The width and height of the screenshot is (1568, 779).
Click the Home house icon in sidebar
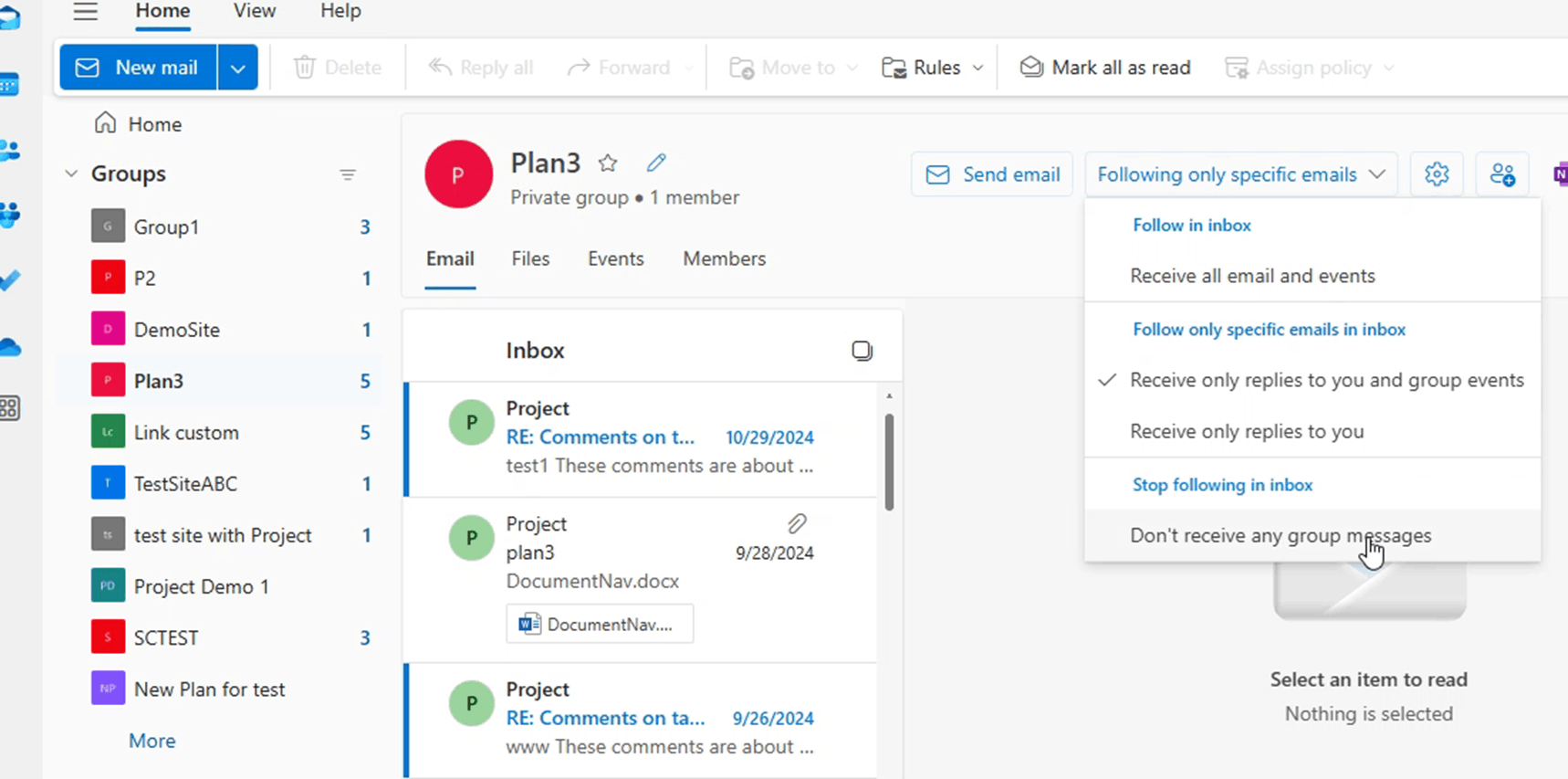click(x=106, y=123)
